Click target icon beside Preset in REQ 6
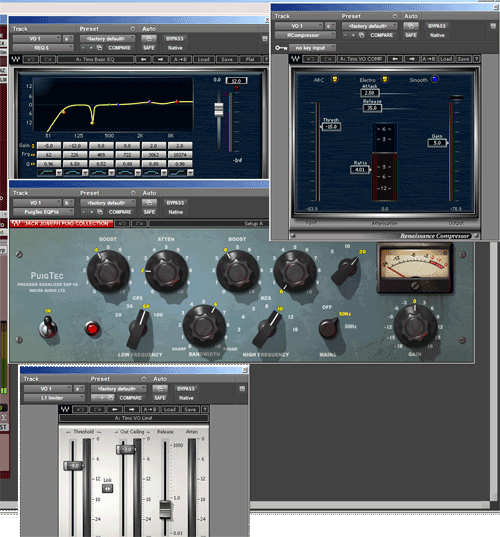The height and width of the screenshot is (537, 500). [x=133, y=29]
